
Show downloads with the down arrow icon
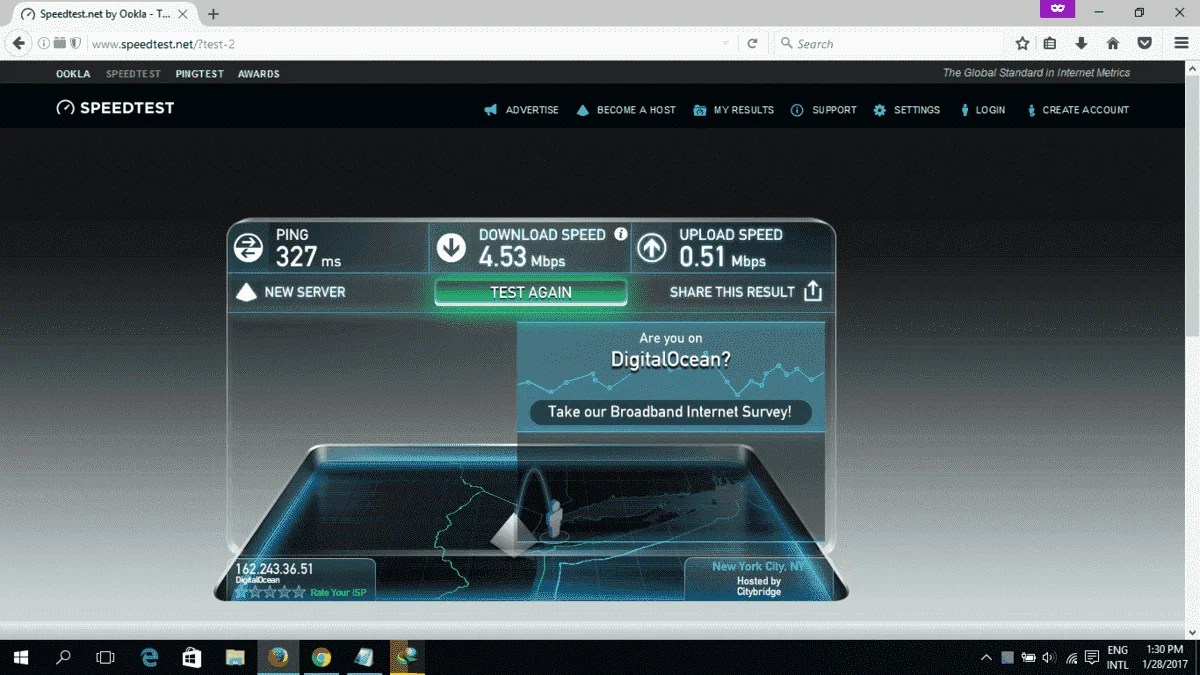[1081, 44]
